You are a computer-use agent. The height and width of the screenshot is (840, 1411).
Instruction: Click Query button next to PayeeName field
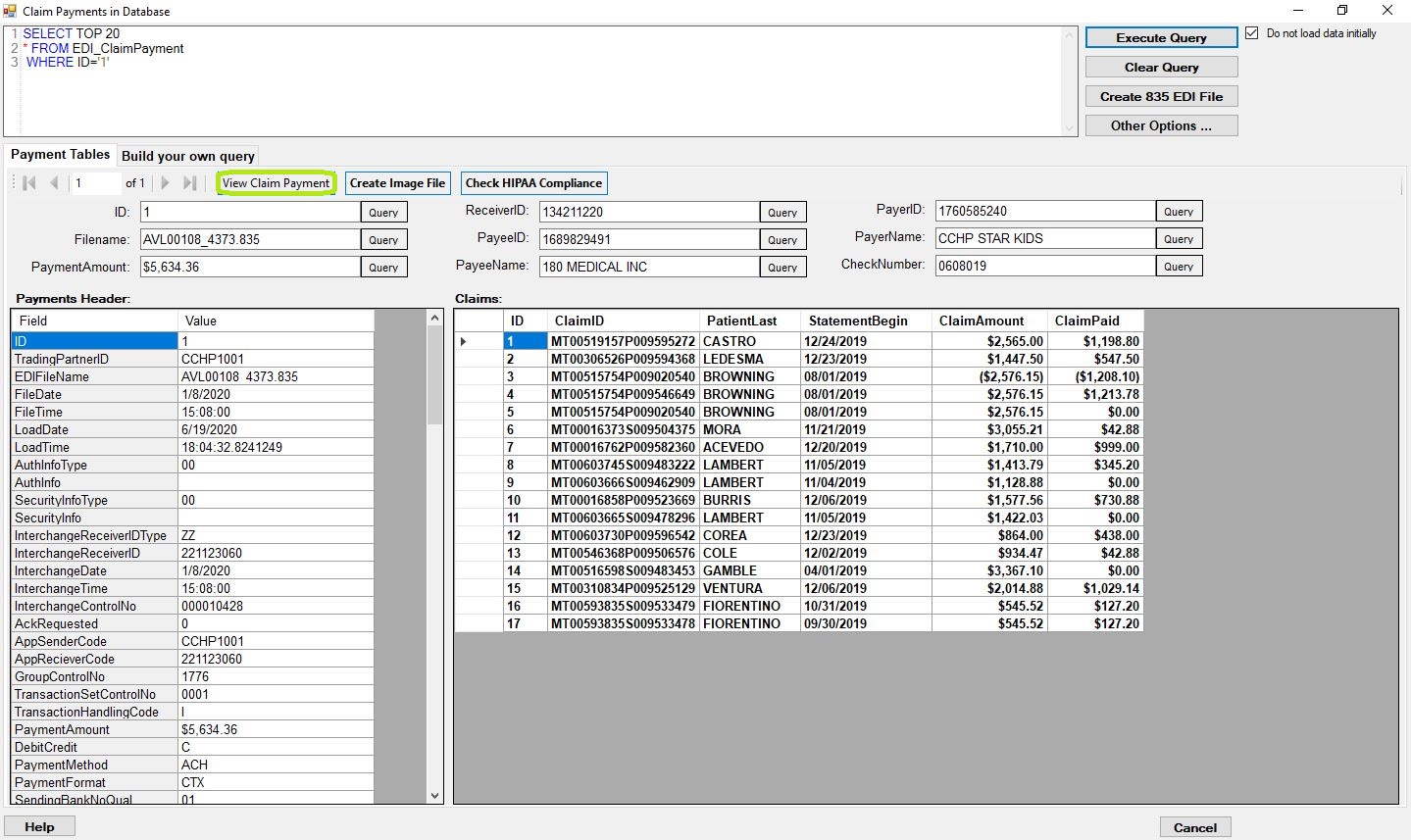(782, 267)
